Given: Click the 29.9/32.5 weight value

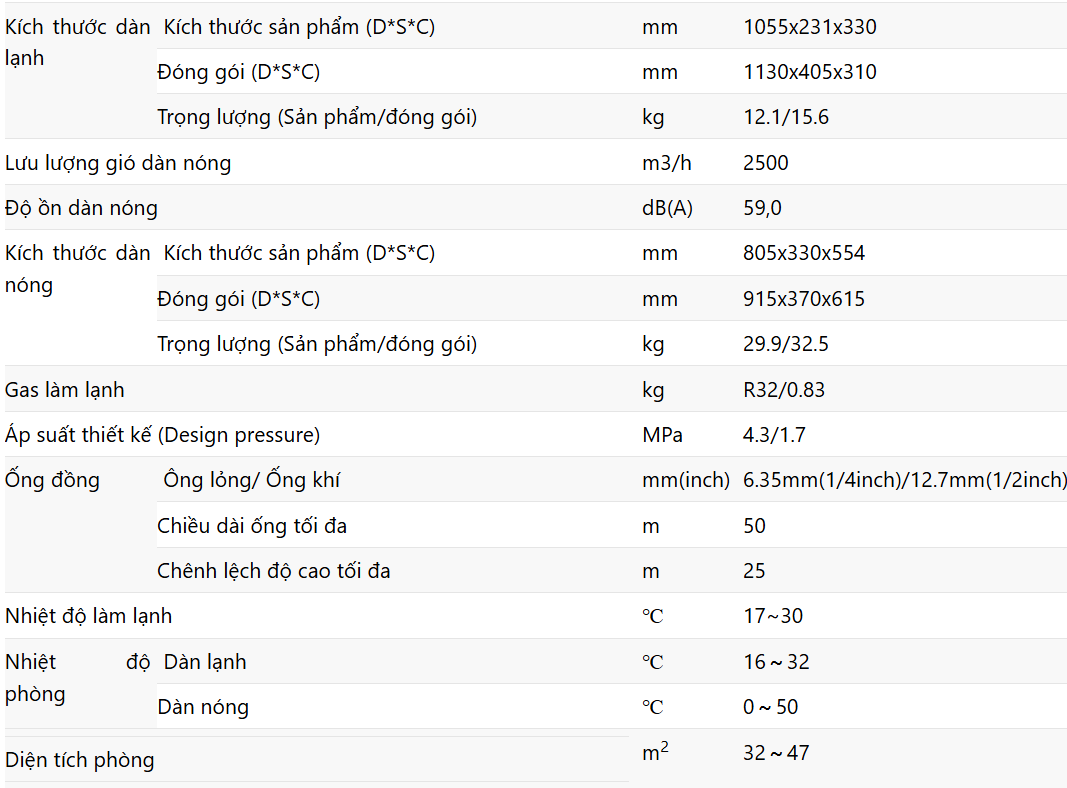Looking at the screenshot, I should pyautogui.click(x=786, y=344).
